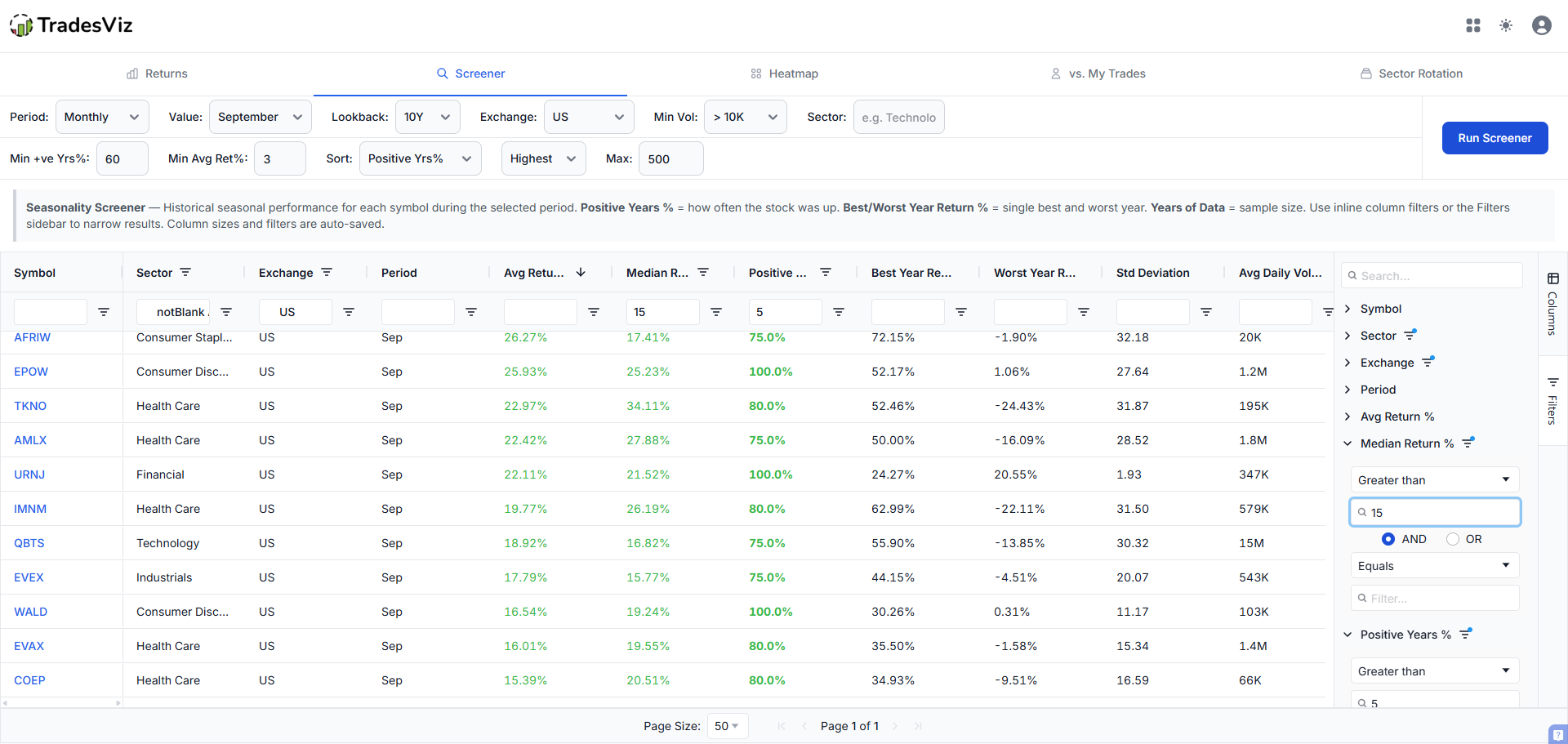Open the EPOW symbol link
The image size is (1568, 744).
click(31, 372)
